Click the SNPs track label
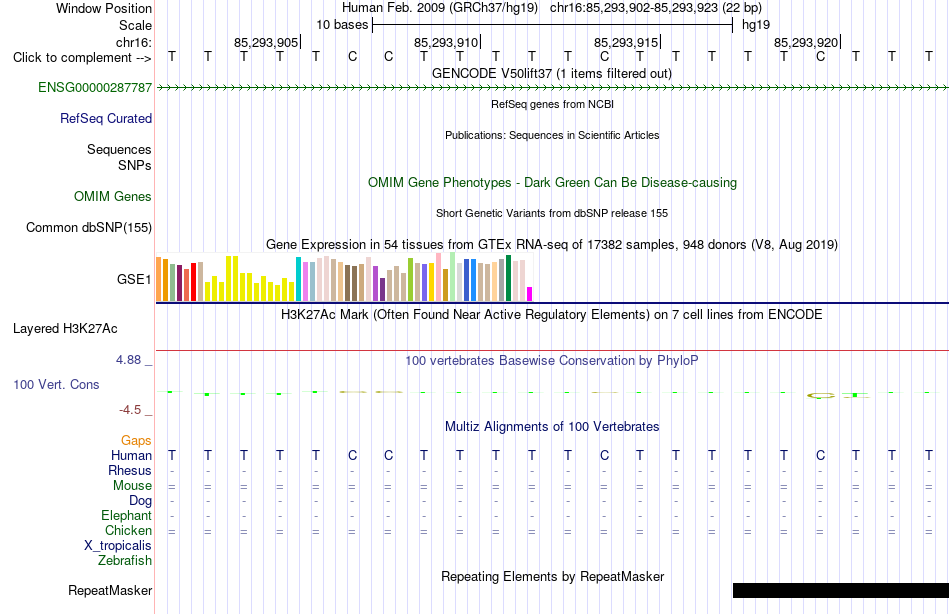 (x=135, y=165)
